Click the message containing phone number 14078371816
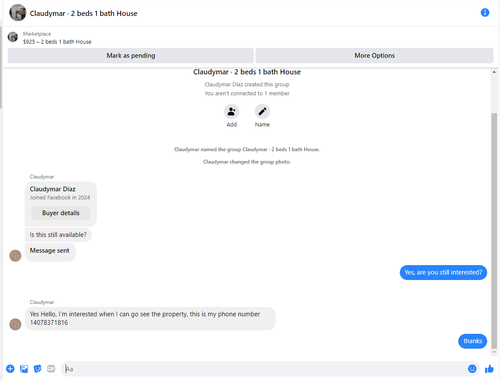Image resolution: width=500 pixels, height=380 pixels. [x=150, y=318]
